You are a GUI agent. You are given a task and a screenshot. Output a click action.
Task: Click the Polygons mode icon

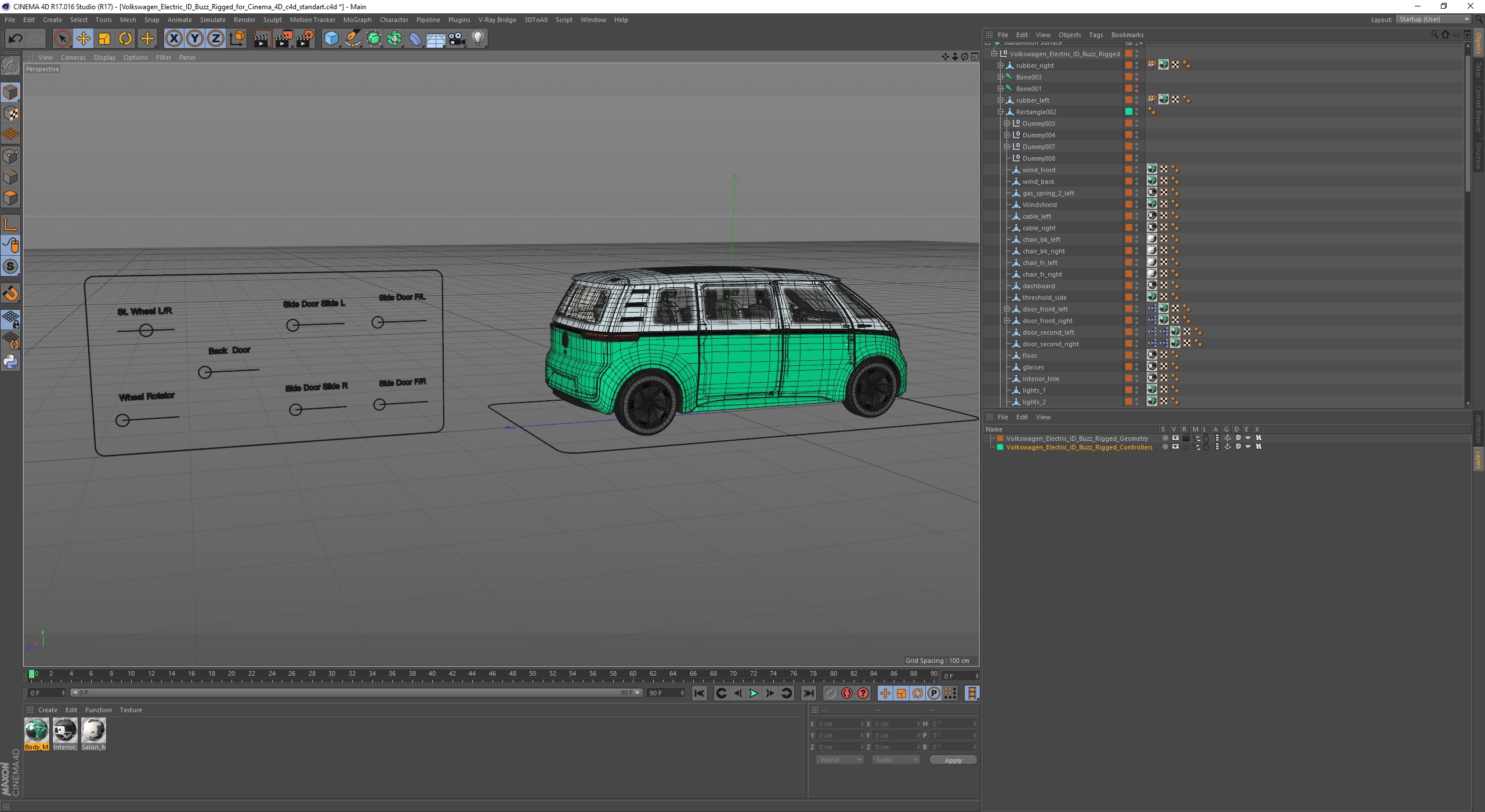10,198
